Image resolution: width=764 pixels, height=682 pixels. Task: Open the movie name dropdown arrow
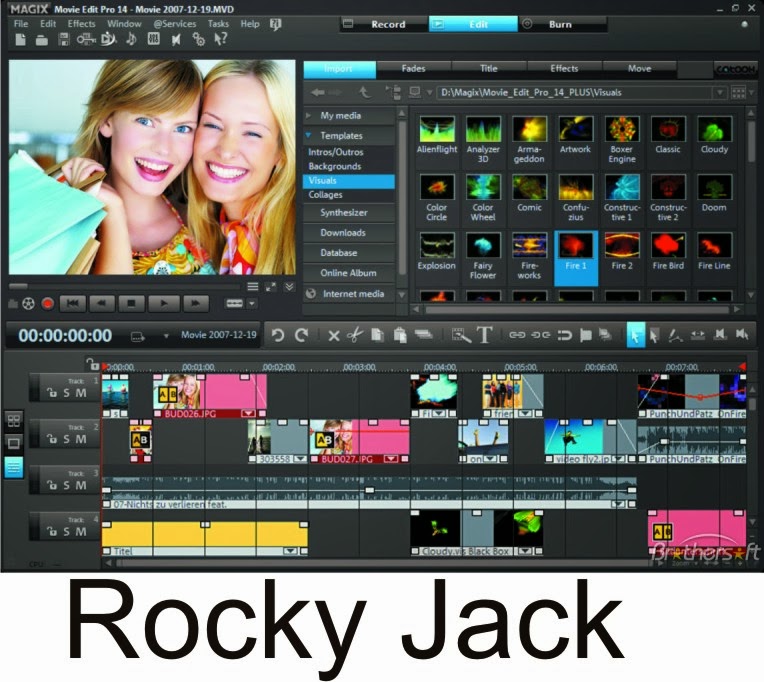[166, 336]
